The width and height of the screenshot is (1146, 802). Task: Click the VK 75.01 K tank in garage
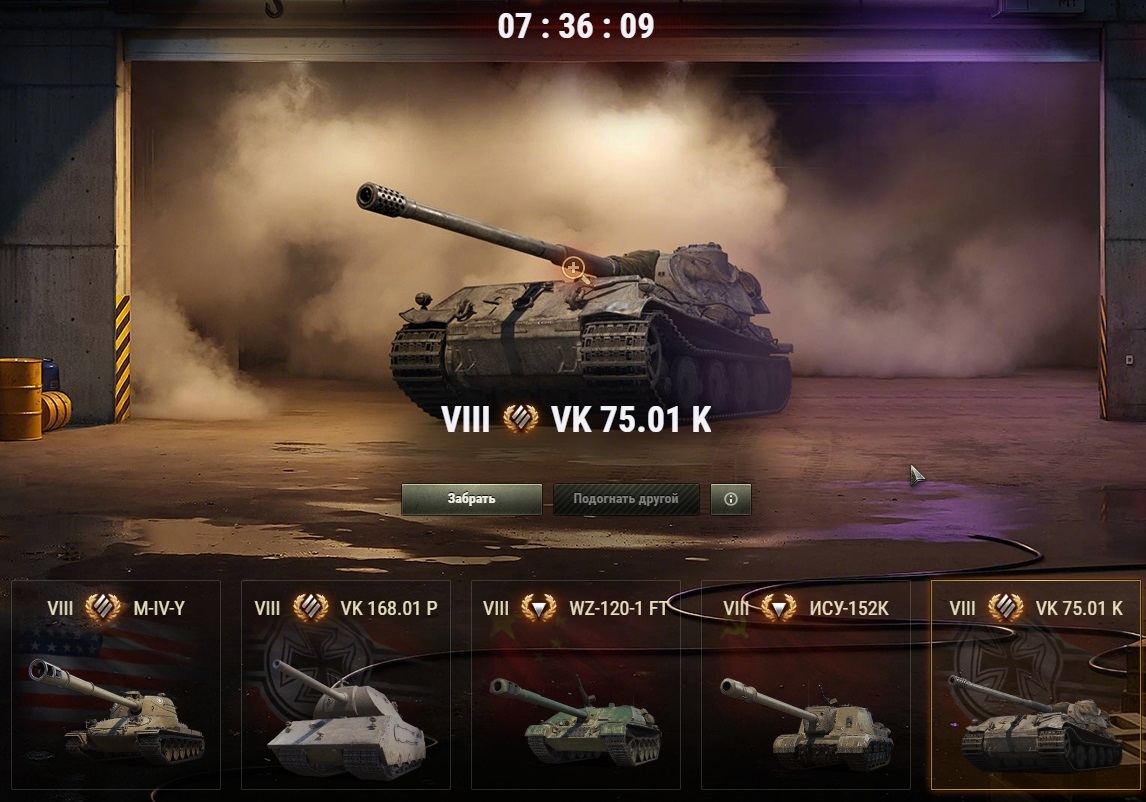coord(574,300)
